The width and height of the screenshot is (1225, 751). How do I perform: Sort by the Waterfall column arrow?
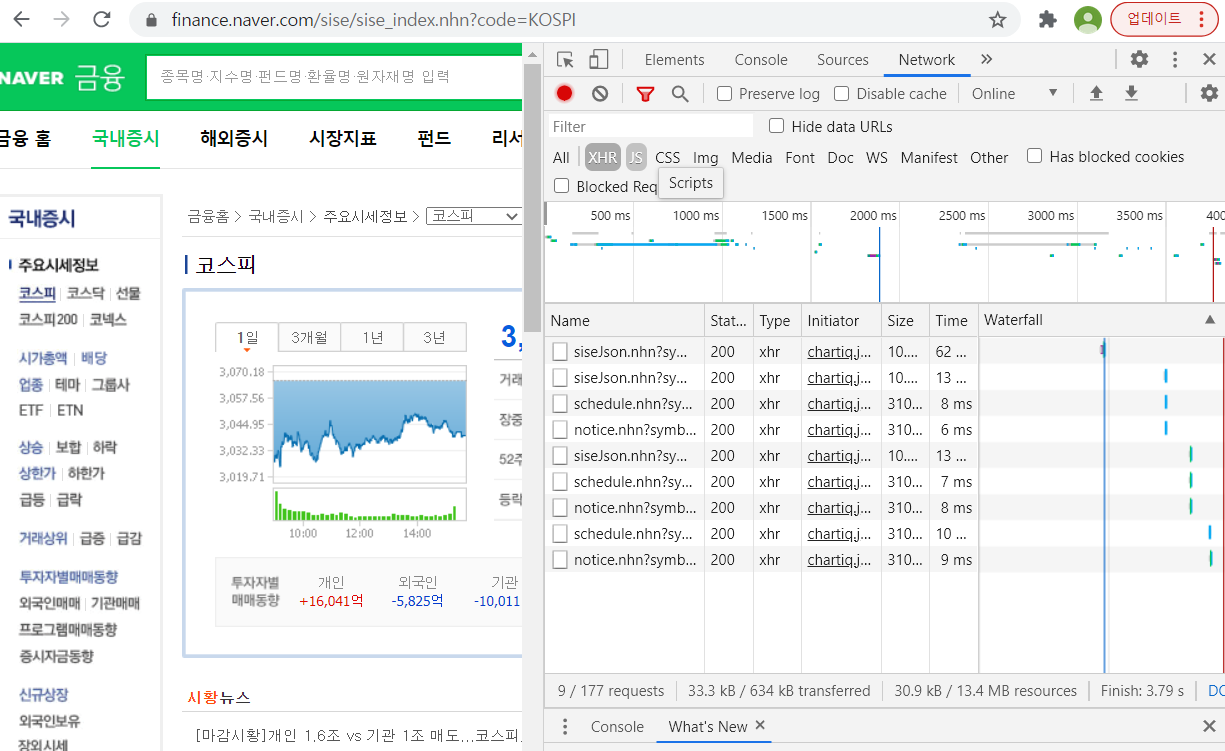pos(1209,320)
